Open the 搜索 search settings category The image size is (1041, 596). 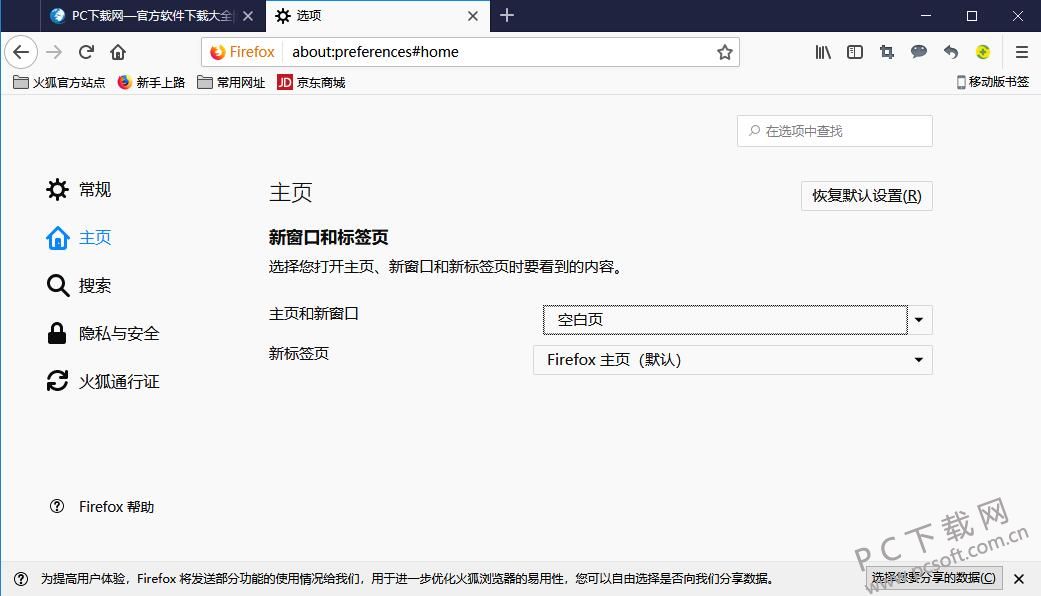(78, 285)
